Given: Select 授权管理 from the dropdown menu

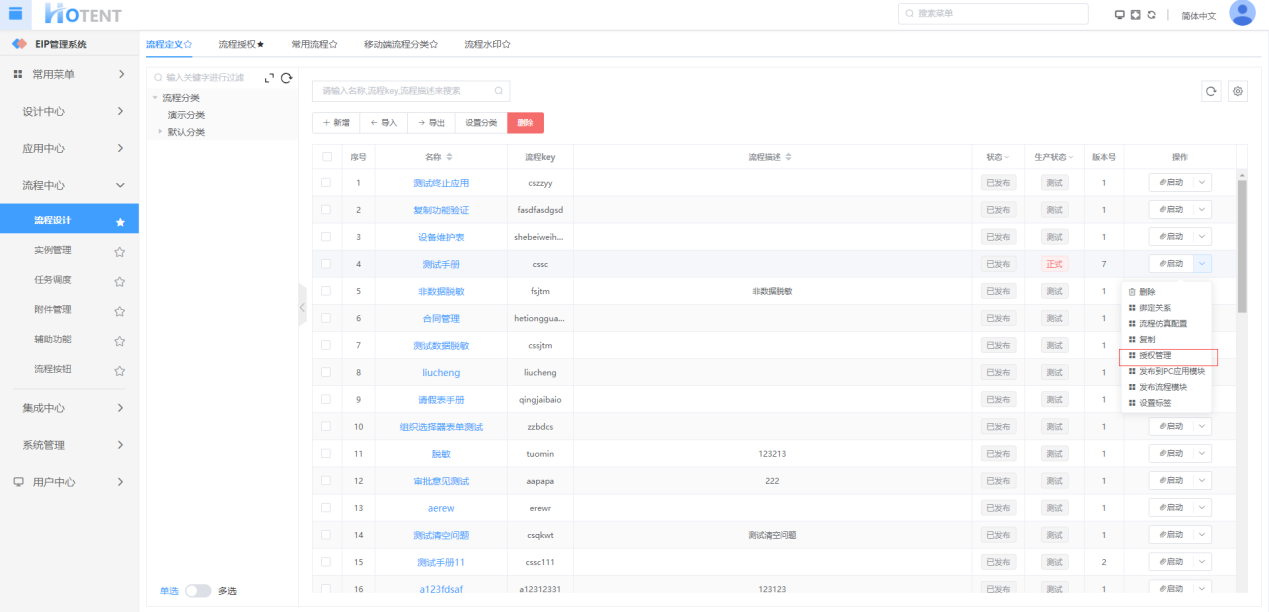Looking at the screenshot, I should point(1155,355).
